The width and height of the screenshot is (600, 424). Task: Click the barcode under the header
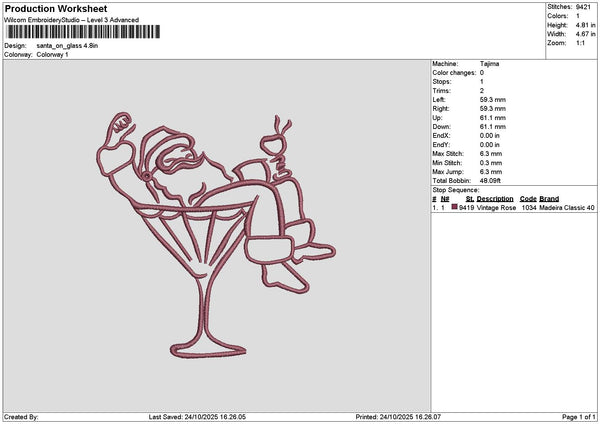[x=83, y=32]
